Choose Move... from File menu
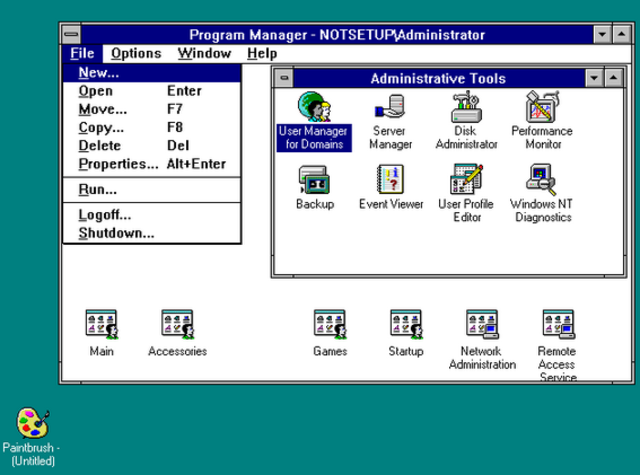 [152, 109]
